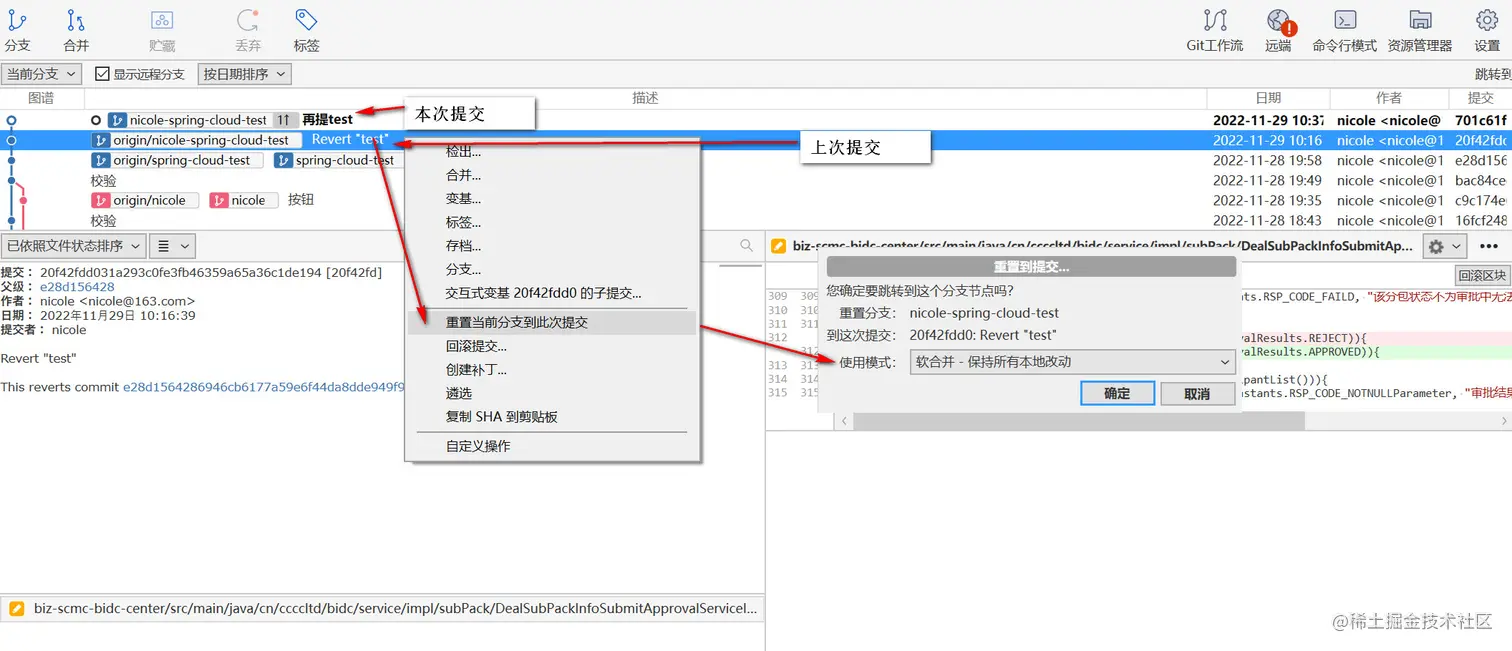Click parent commit link e28d156428

point(77,286)
